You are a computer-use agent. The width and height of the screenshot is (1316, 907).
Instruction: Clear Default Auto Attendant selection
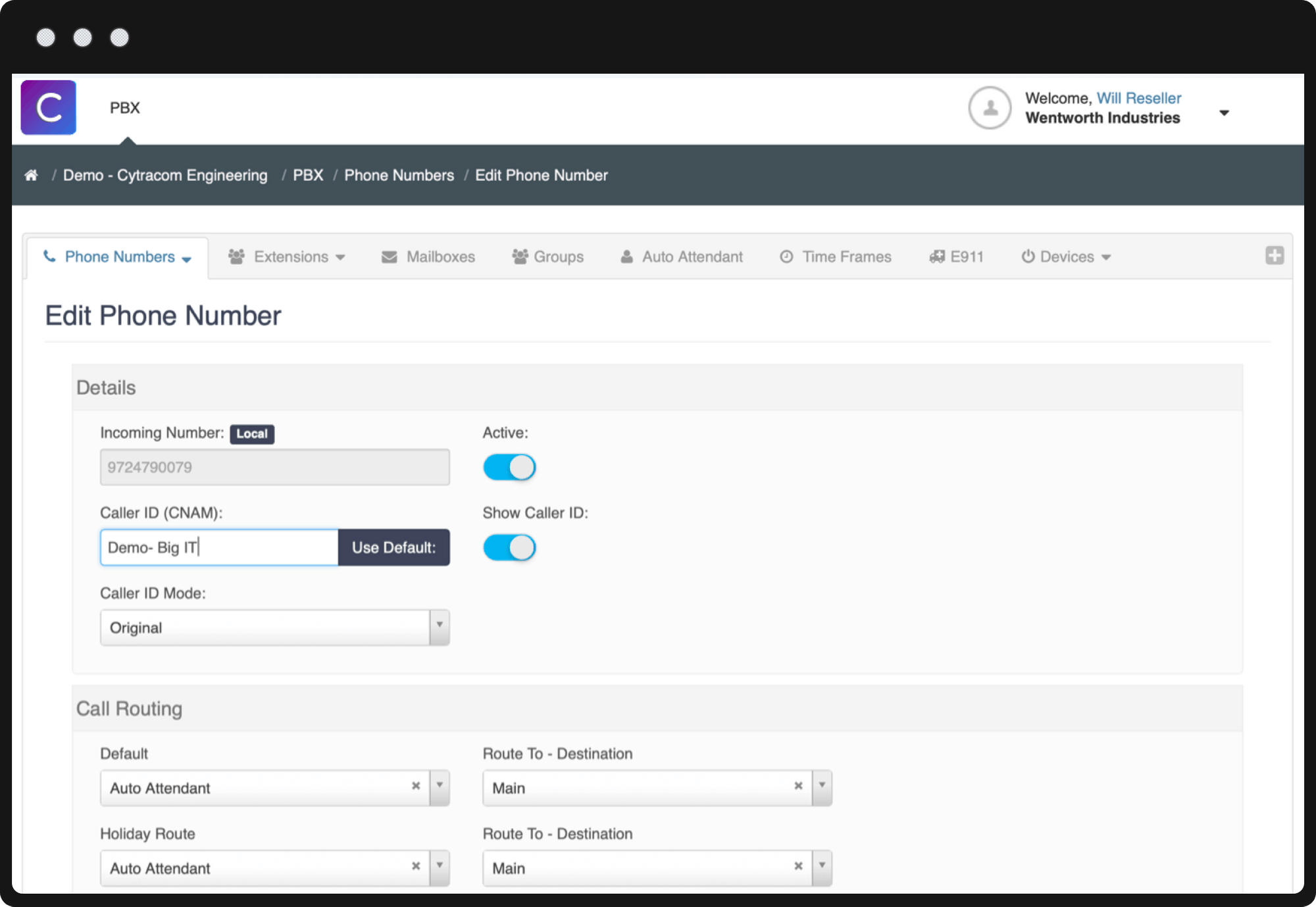coord(416,786)
